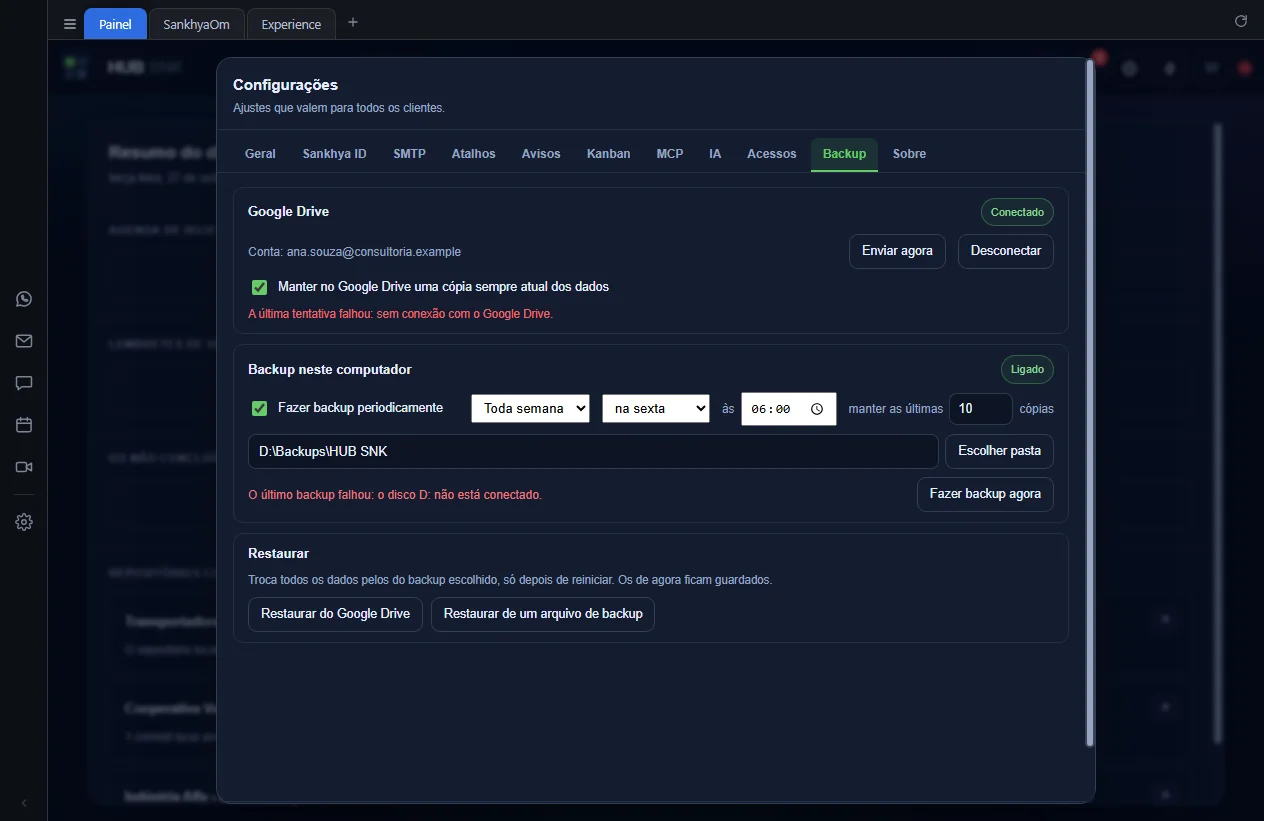Select the MCP settings tab
The height and width of the screenshot is (821, 1264).
pyautogui.click(x=670, y=154)
